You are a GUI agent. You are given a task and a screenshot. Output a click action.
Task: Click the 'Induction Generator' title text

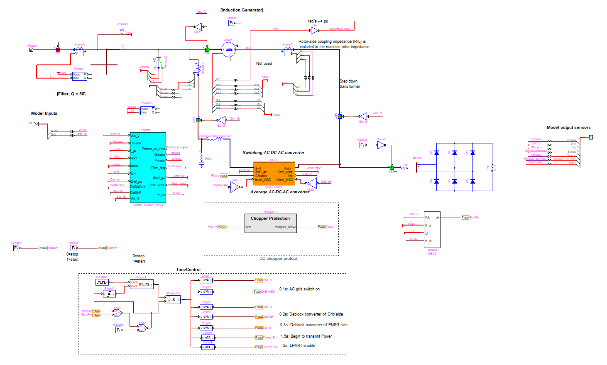[242, 10]
